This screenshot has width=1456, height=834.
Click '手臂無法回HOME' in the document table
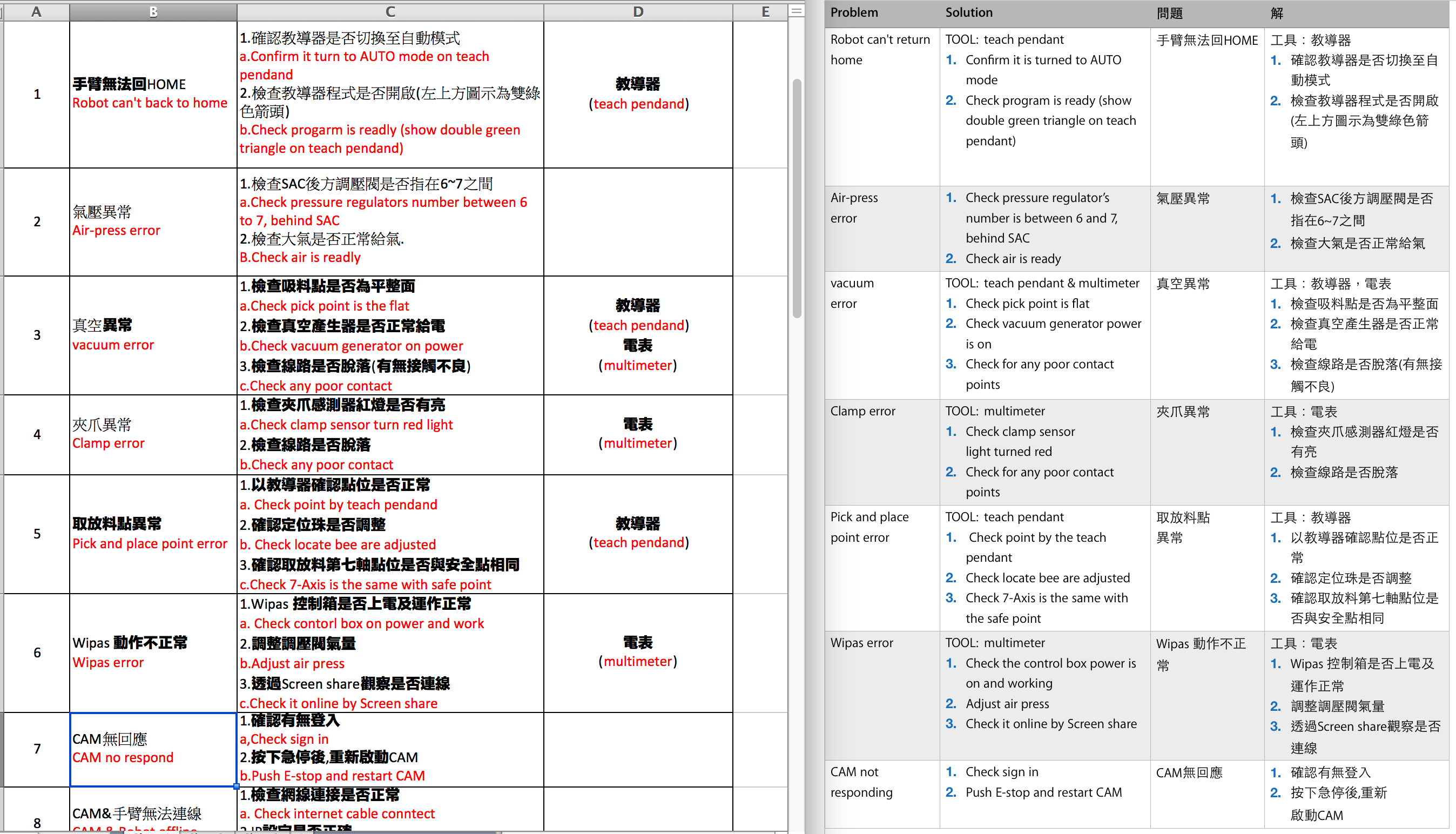click(x=1207, y=40)
